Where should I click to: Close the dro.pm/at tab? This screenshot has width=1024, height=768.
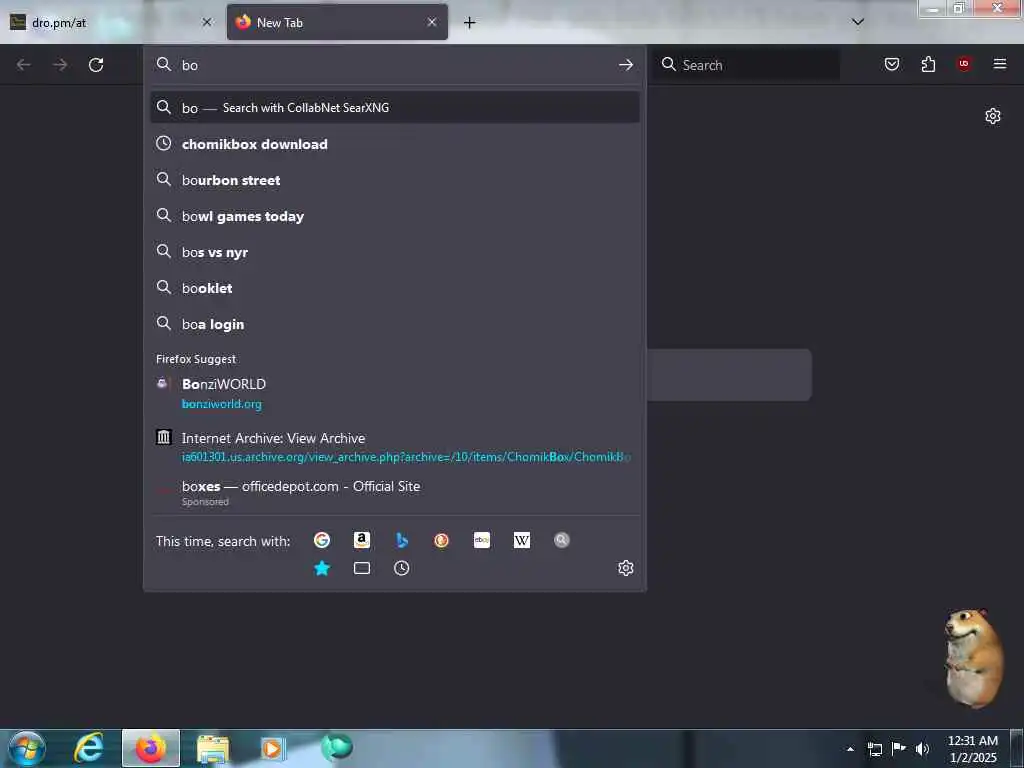tap(207, 22)
